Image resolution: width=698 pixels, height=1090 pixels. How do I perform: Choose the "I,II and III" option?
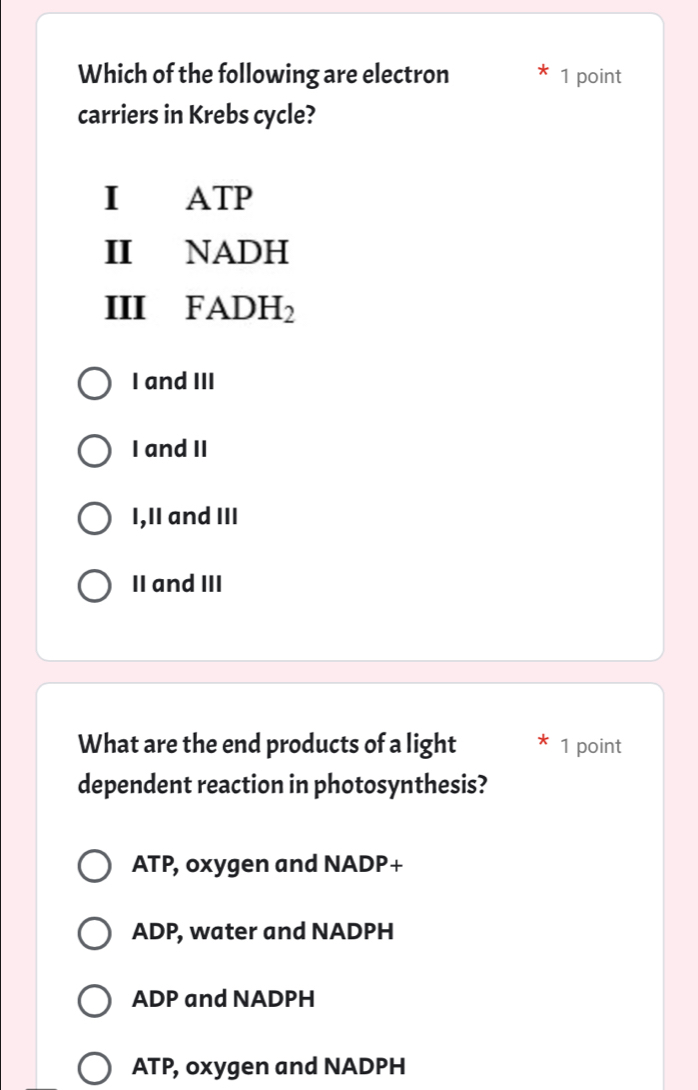click(183, 516)
